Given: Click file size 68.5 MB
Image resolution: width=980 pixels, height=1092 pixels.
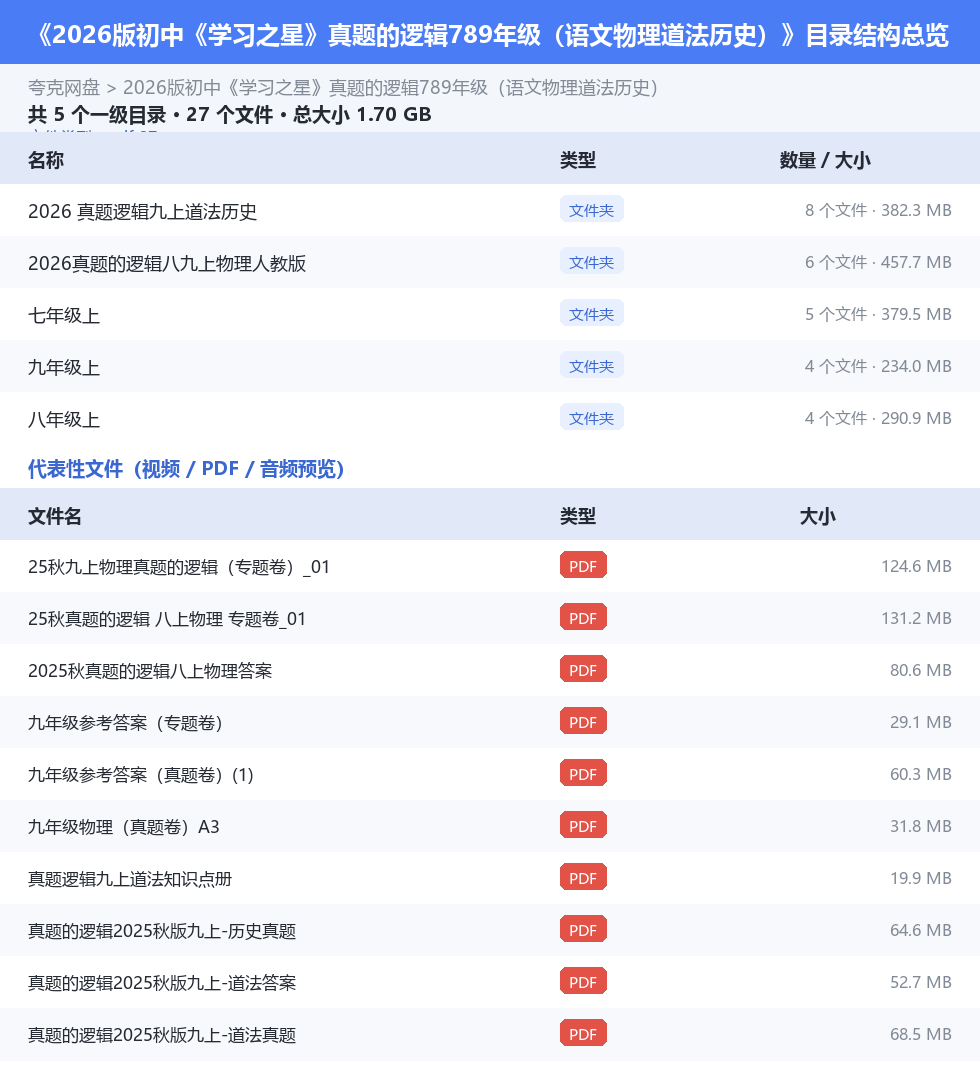Looking at the screenshot, I should pyautogui.click(x=920, y=1034).
